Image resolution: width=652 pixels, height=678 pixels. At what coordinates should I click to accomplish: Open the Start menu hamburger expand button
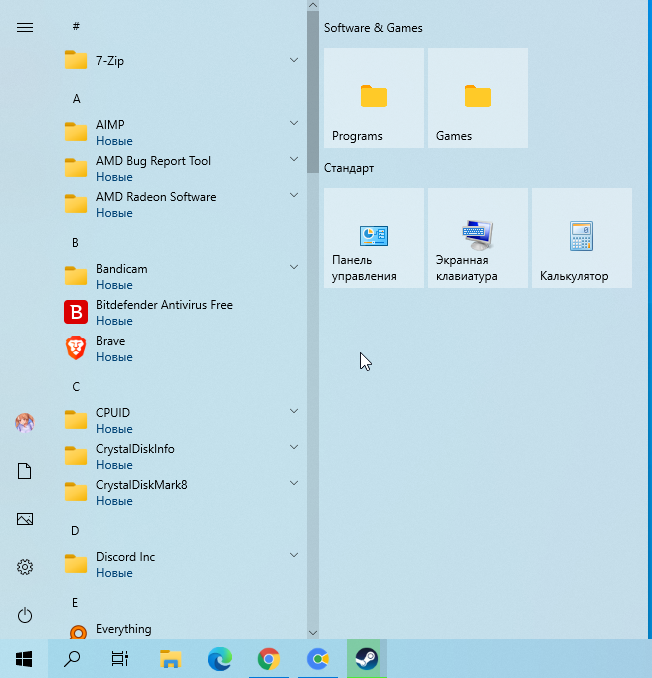[x=25, y=28]
